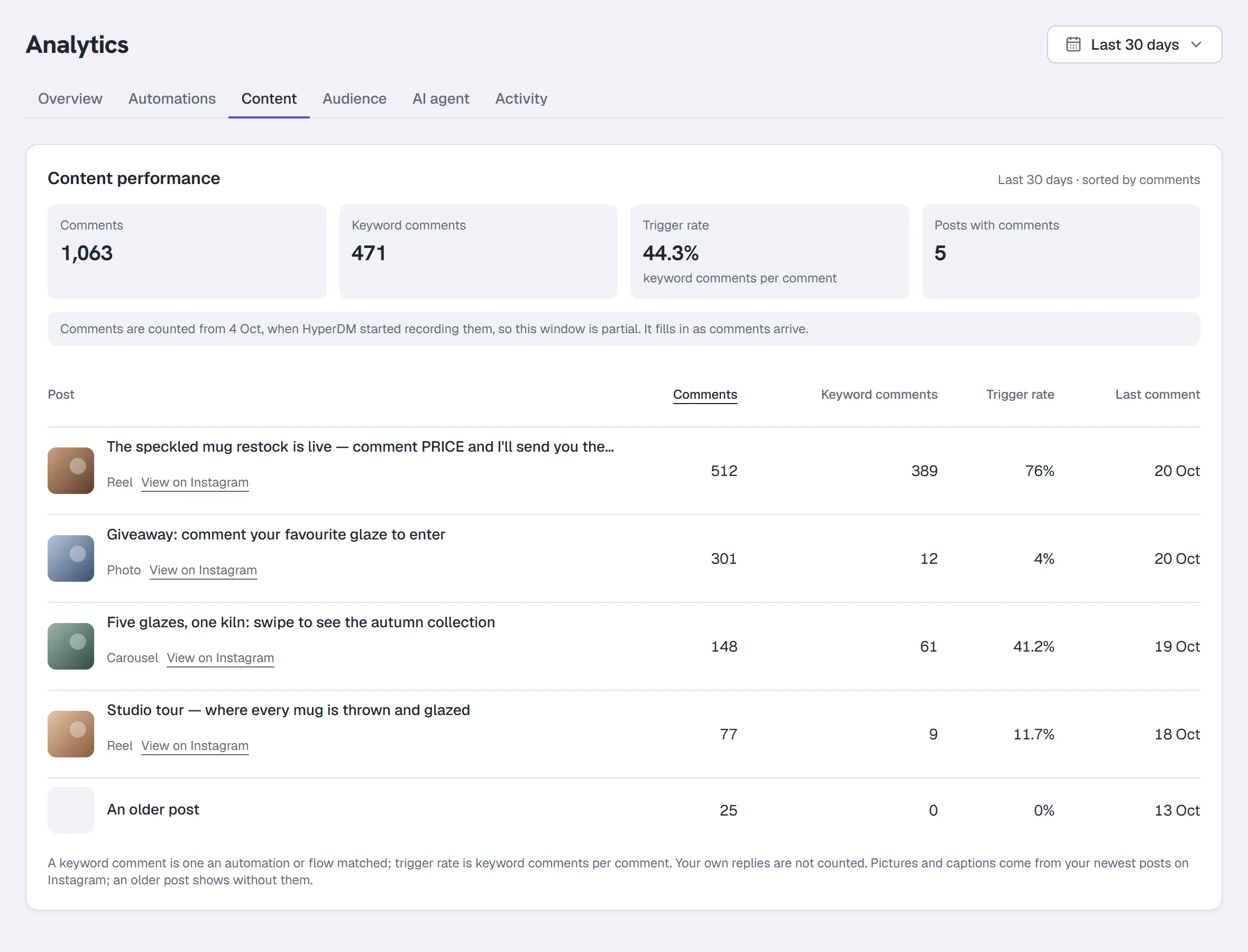Viewport: 1248px width, 952px height.
Task: Click the 1,063 total Comments stat card
Action: point(187,252)
